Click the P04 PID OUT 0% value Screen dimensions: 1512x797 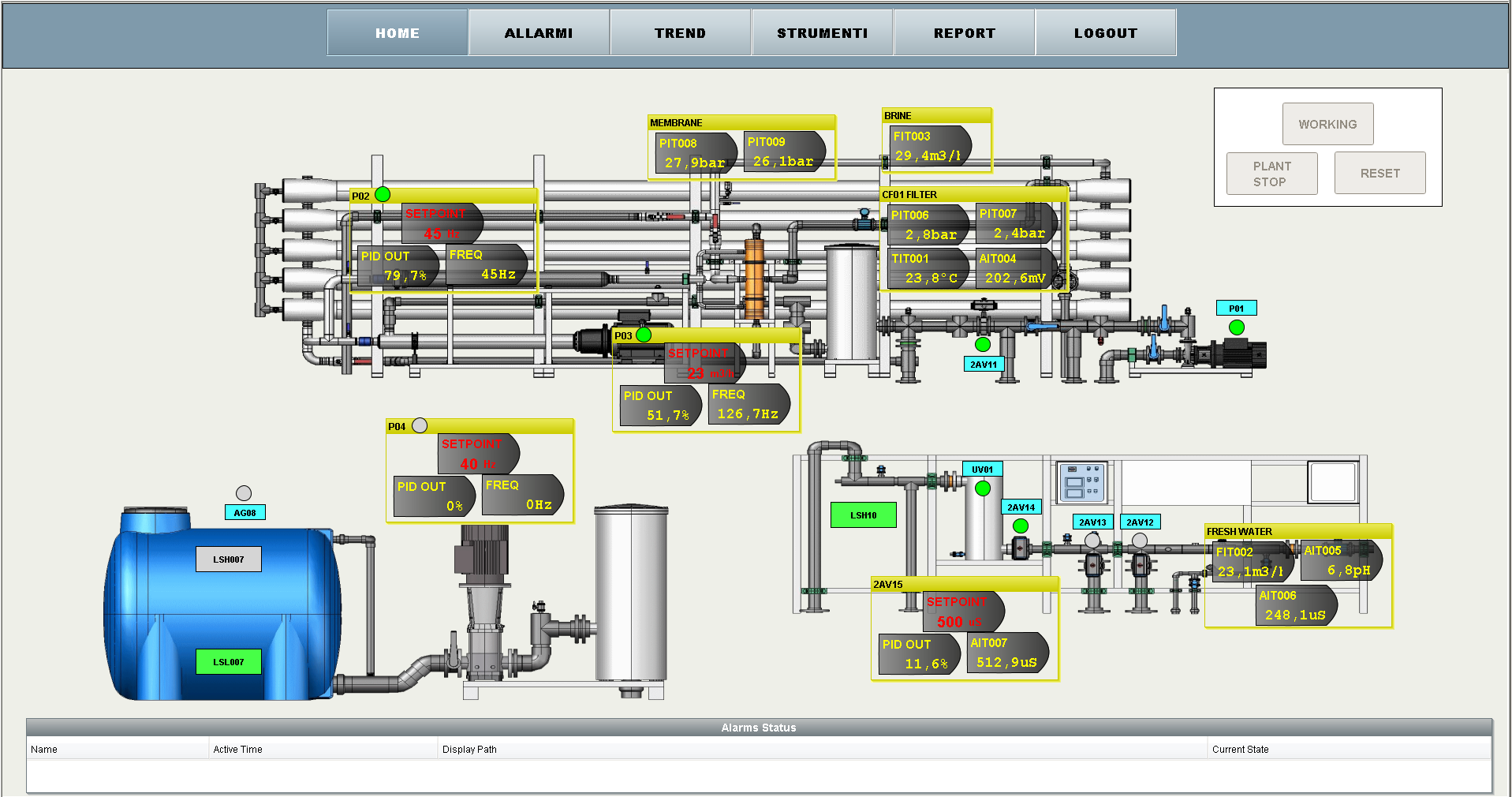pos(435,496)
